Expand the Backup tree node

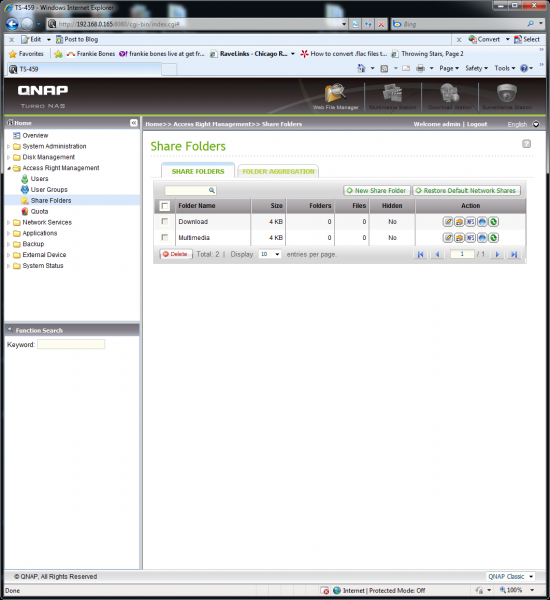point(8,244)
